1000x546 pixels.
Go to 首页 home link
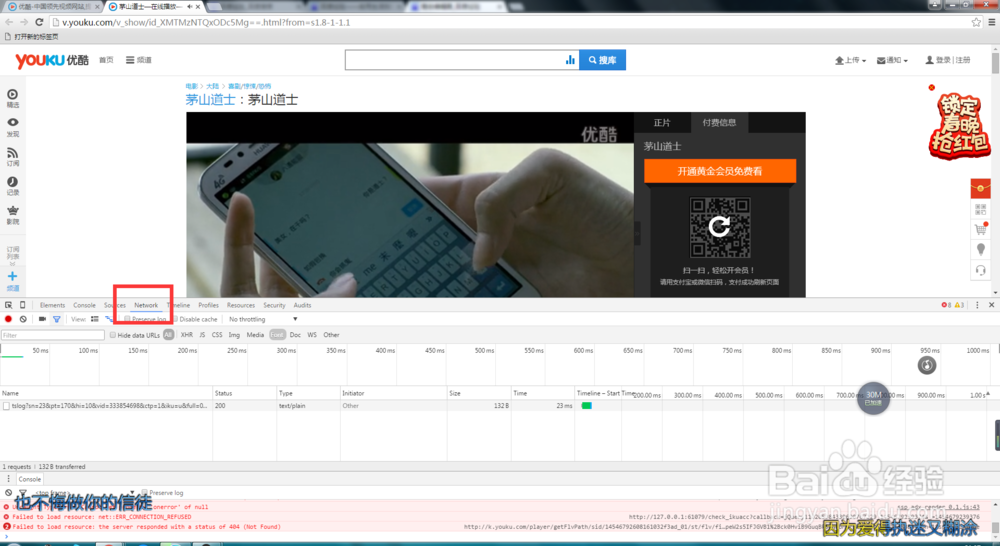point(106,60)
